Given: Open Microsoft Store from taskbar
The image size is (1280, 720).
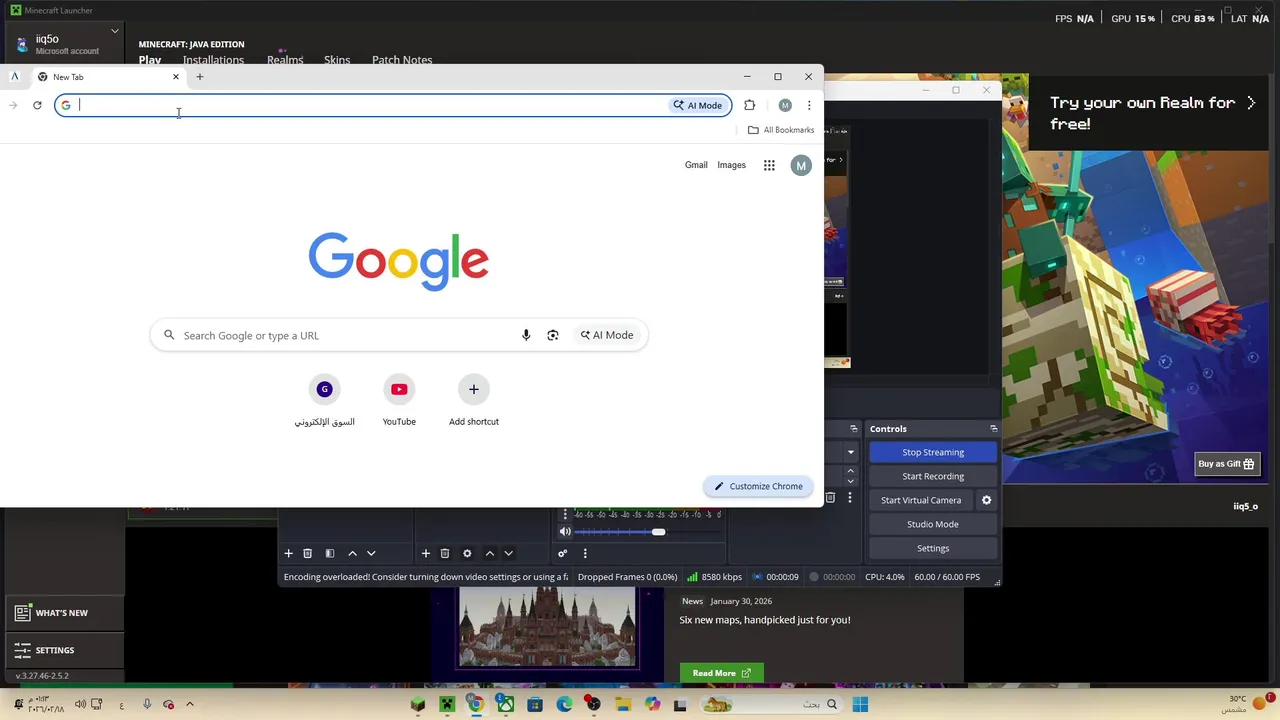Looking at the screenshot, I should 535,705.
